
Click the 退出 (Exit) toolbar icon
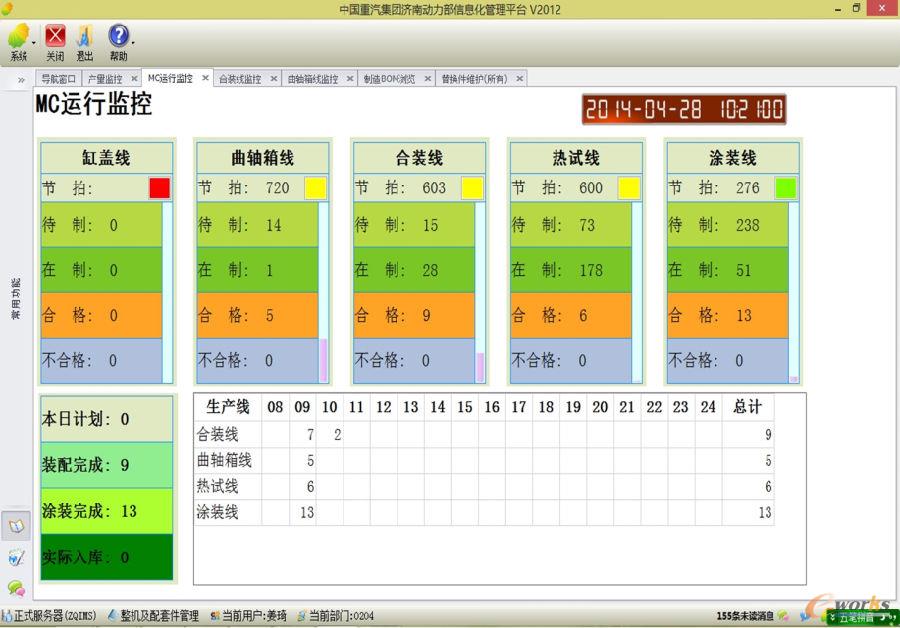85,38
